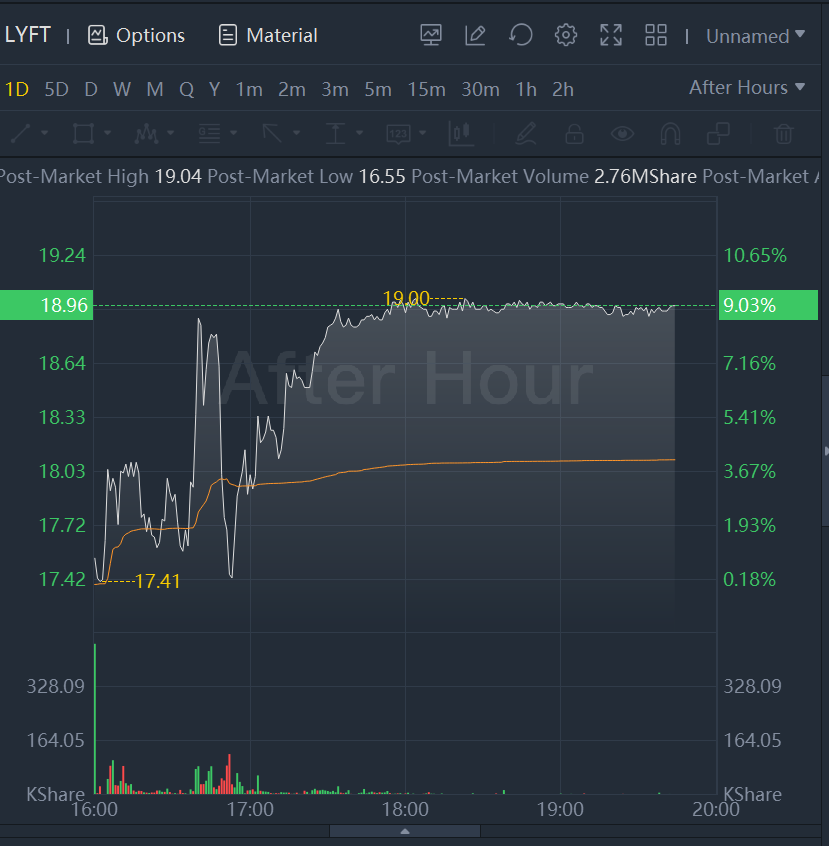Open chart settings gear icon

pyautogui.click(x=566, y=36)
